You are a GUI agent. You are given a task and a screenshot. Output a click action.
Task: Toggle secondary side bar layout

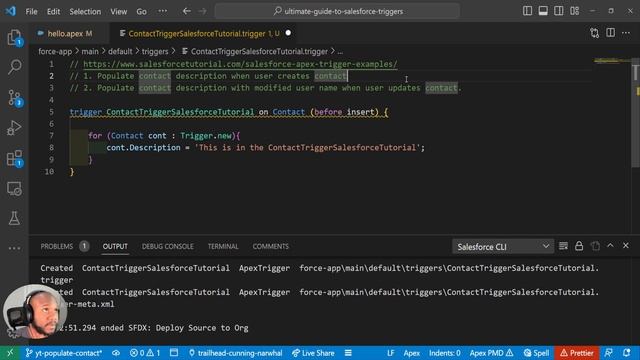(x=558, y=11)
